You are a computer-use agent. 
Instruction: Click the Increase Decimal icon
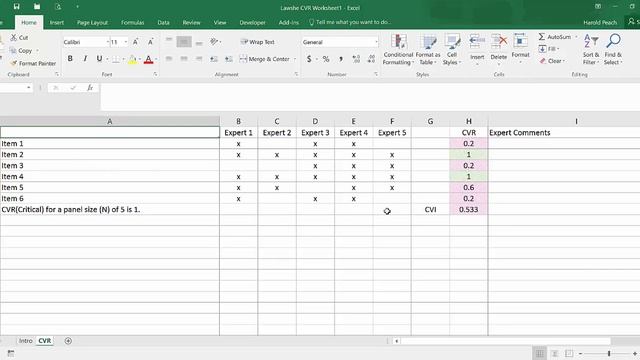click(x=356, y=59)
